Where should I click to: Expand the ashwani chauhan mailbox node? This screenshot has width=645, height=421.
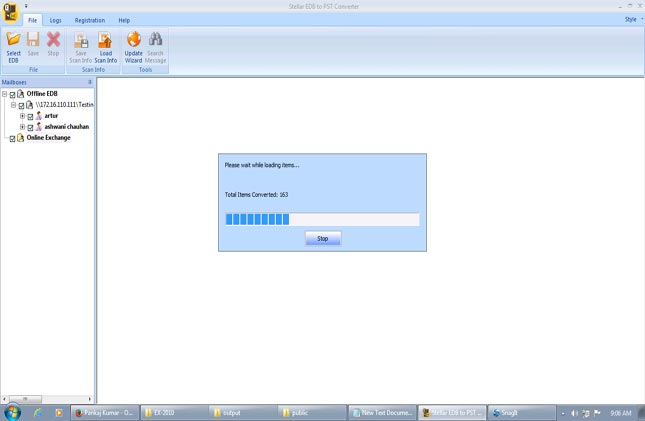(23, 127)
